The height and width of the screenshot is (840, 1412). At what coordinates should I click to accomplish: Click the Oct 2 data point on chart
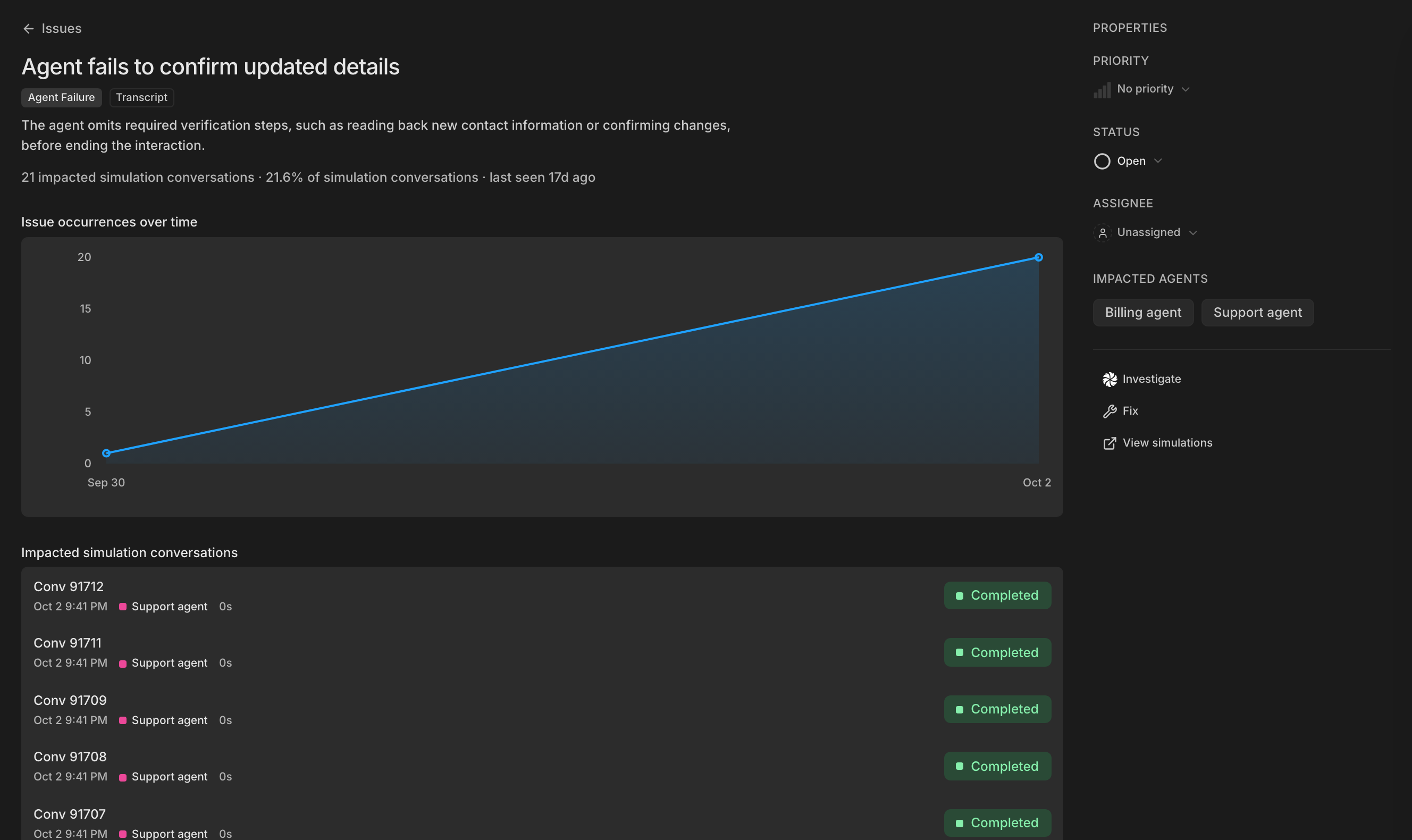tap(1038, 257)
